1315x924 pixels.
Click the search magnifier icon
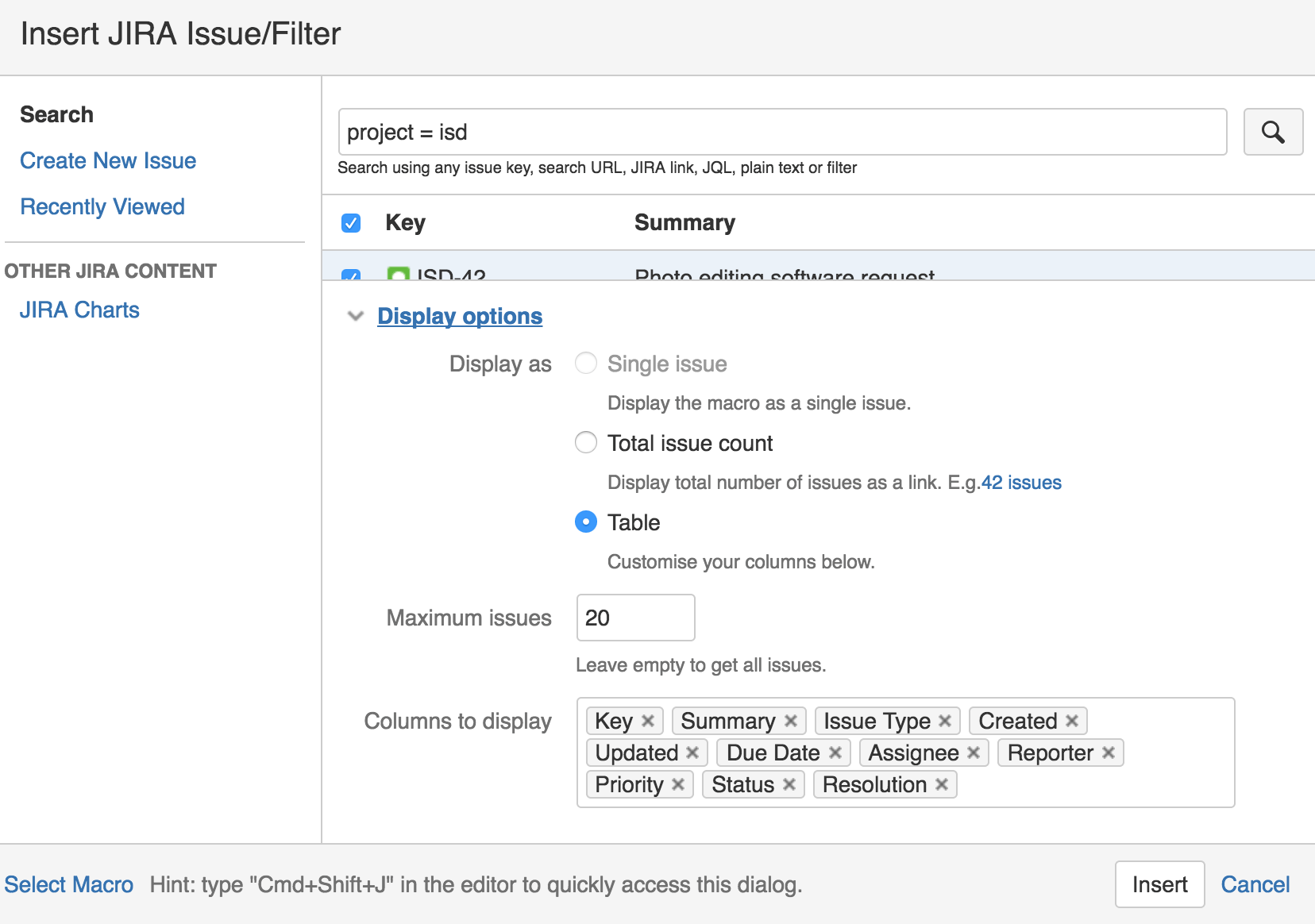click(x=1273, y=132)
